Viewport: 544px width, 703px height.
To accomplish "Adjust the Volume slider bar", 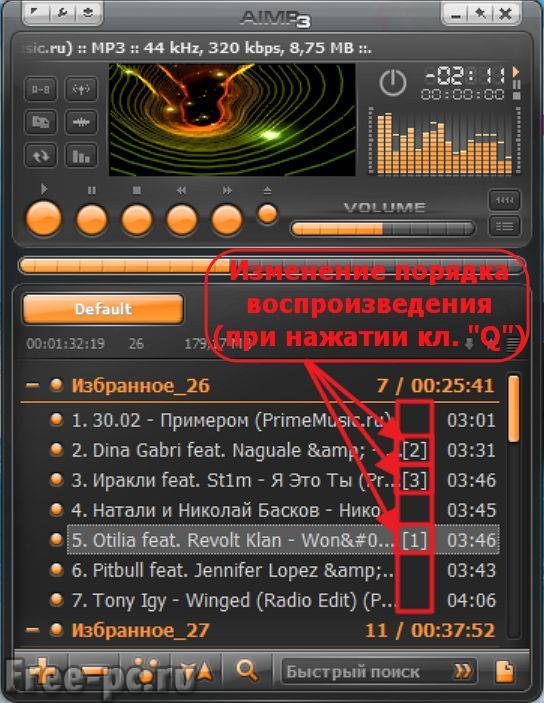I will (x=383, y=229).
